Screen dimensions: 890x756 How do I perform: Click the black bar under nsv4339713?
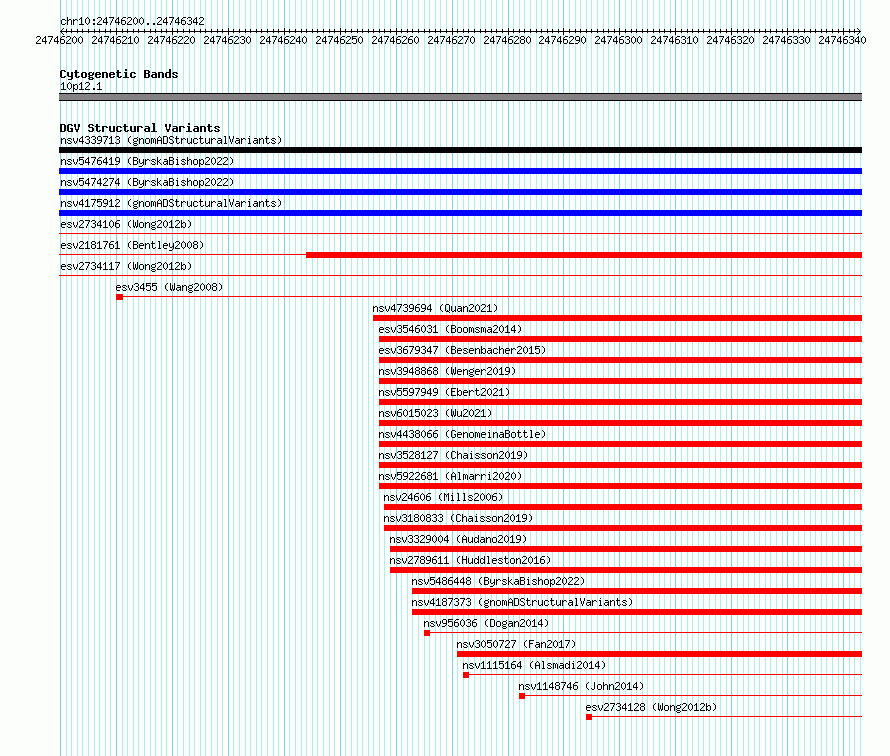click(x=460, y=150)
